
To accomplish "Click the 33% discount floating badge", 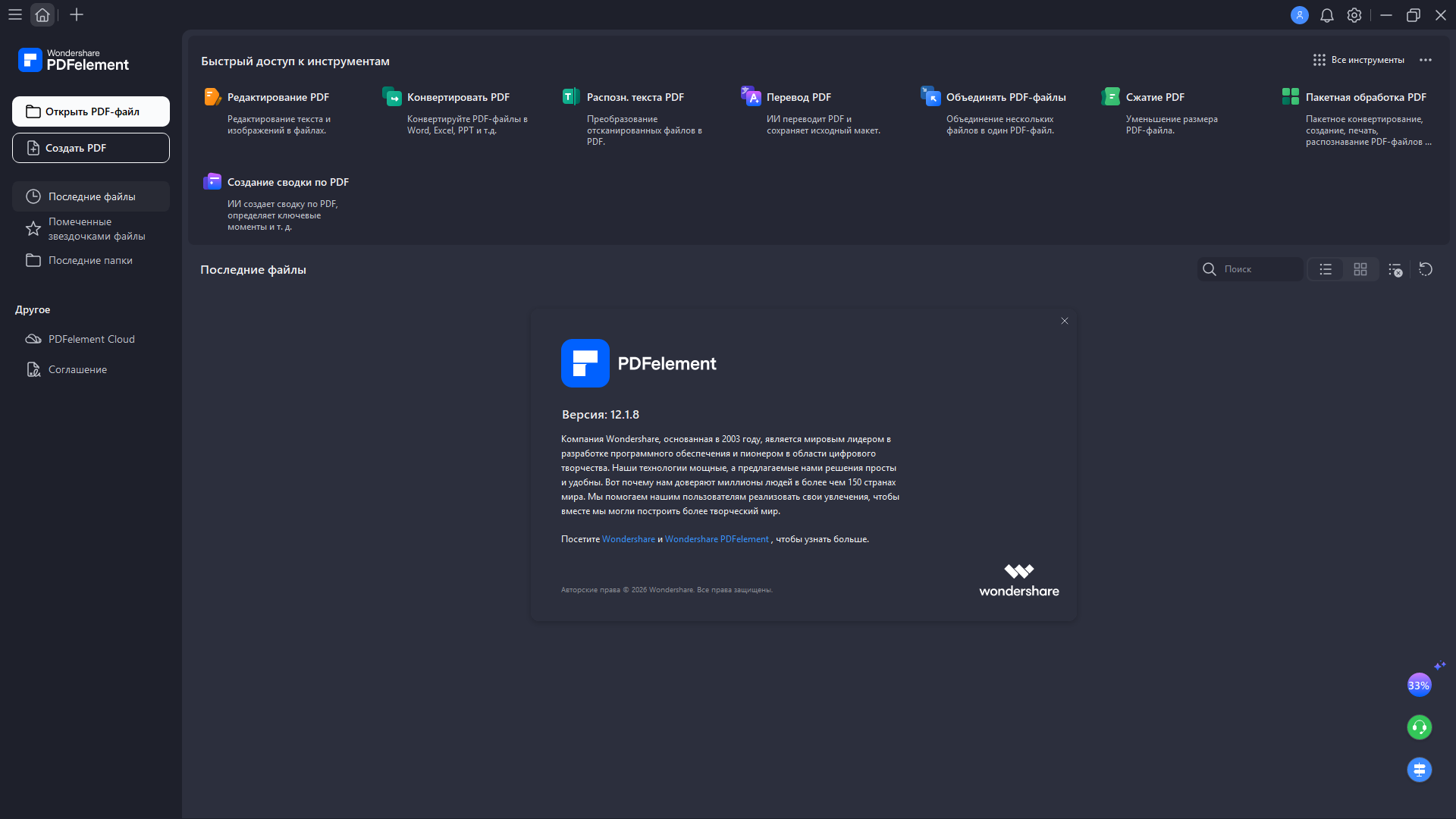I will (1419, 686).
